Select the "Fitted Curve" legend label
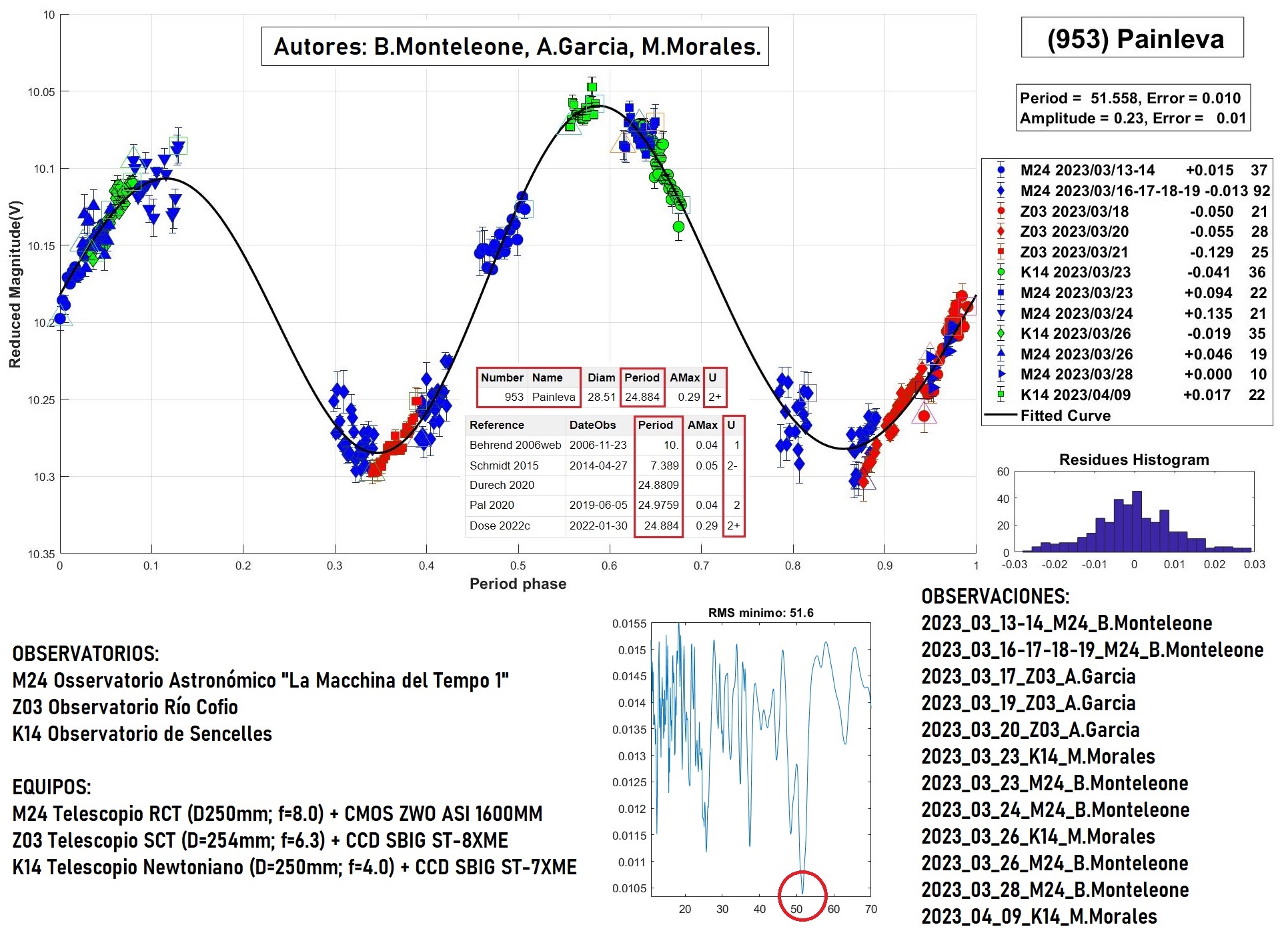 [1065, 415]
